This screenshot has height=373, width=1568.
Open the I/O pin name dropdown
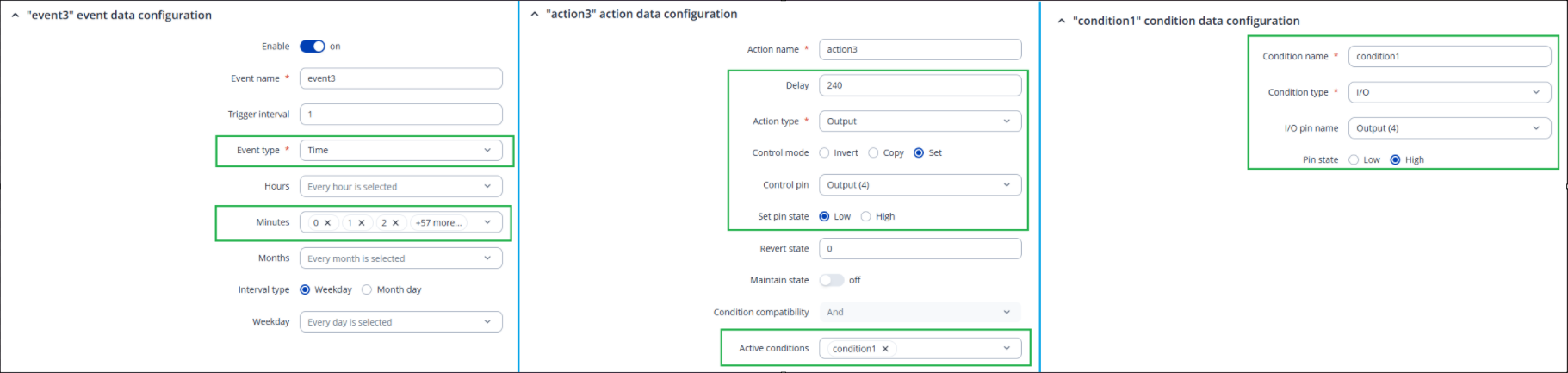1449,128
